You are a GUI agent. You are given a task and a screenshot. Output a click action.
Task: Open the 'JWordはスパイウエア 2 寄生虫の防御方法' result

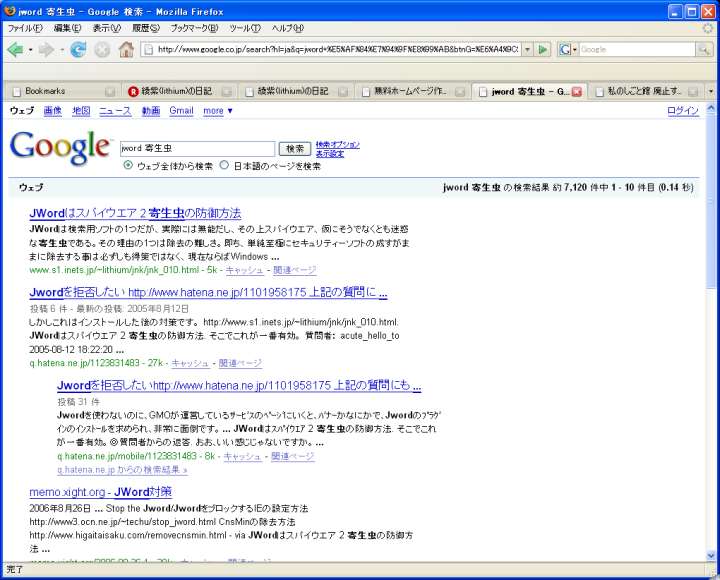point(135,213)
